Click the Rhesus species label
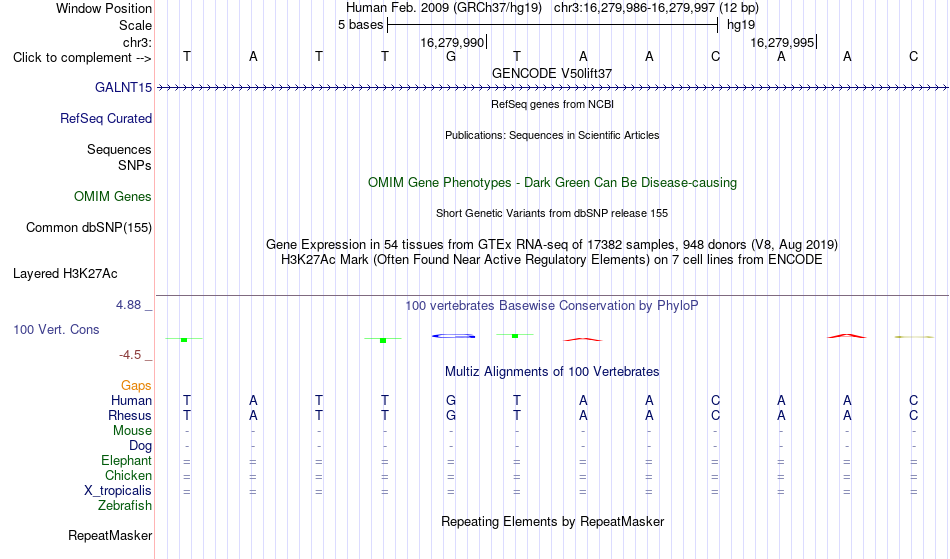The image size is (950, 559). coord(130,415)
